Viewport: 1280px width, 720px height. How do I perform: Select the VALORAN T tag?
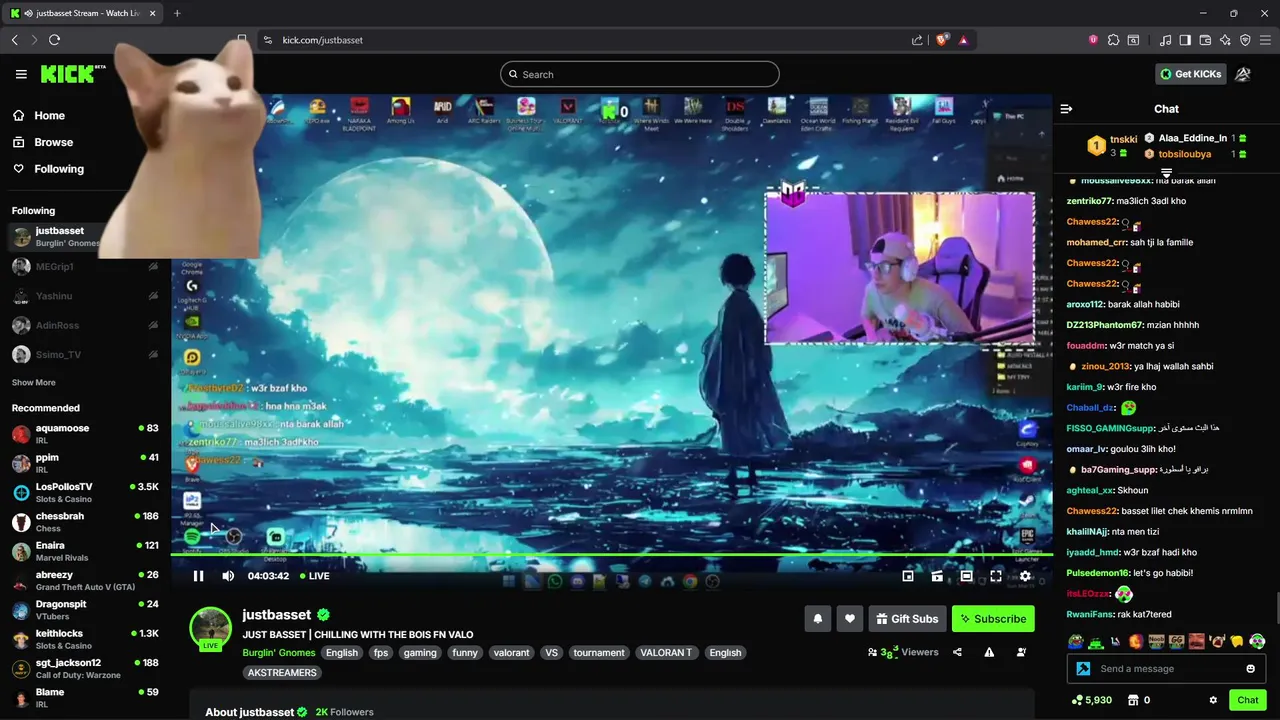(666, 653)
